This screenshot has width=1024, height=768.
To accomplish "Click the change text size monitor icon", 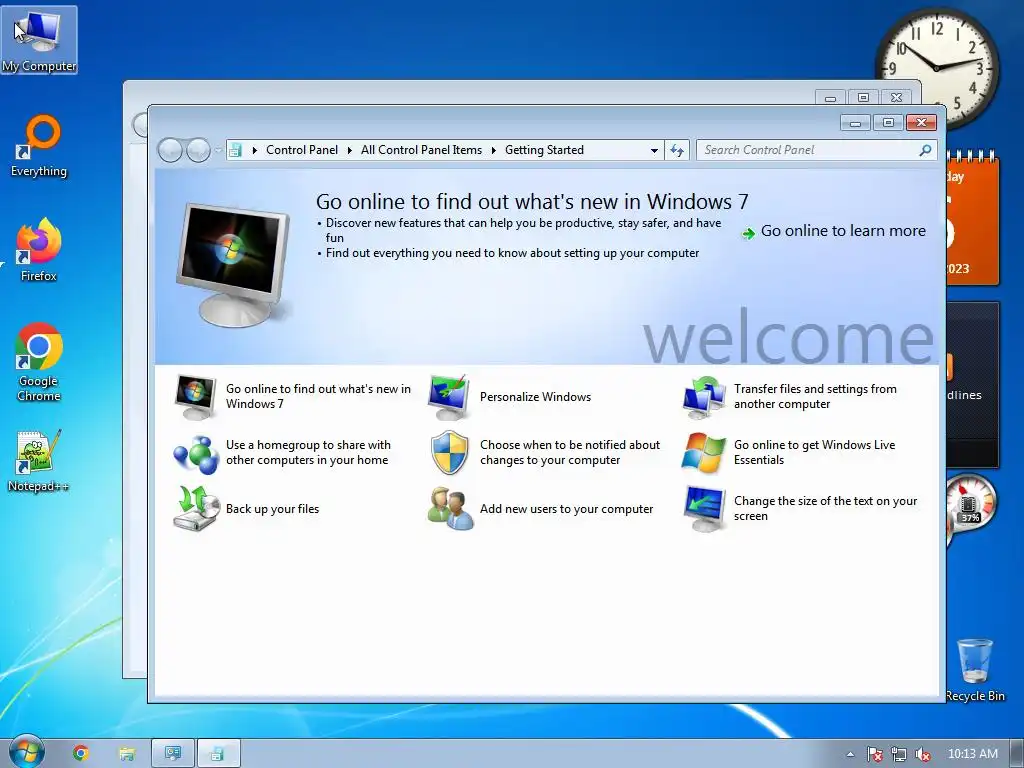I will point(704,509).
